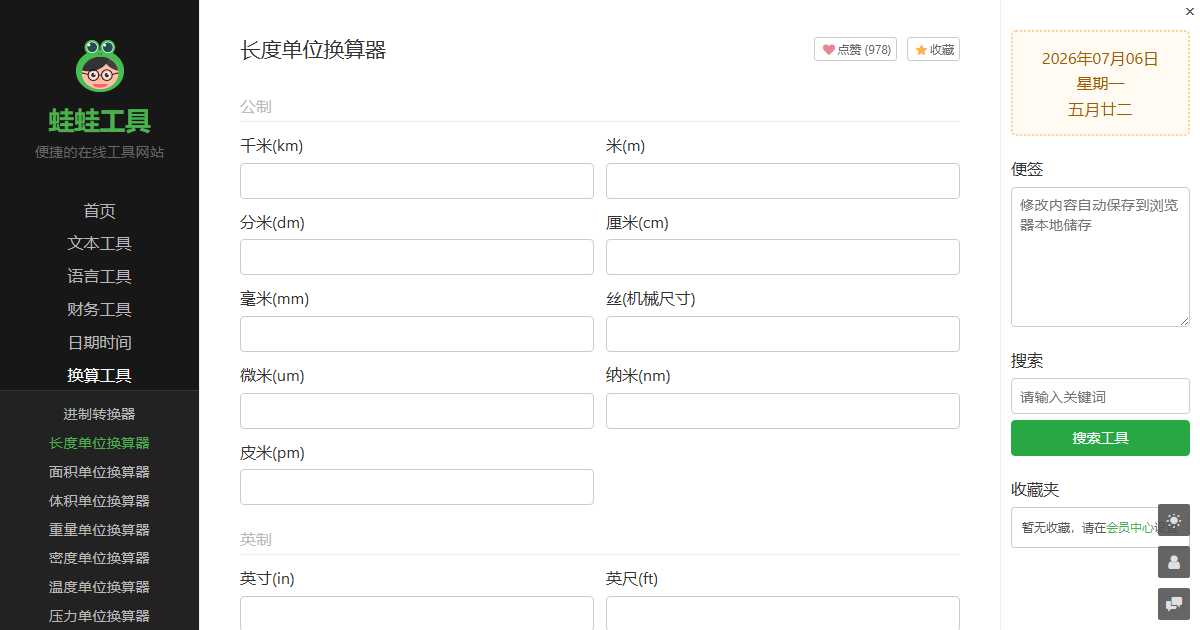This screenshot has width=1200, height=630.
Task: Open 面积单位换算器 from the sidebar
Action: click(x=99, y=472)
